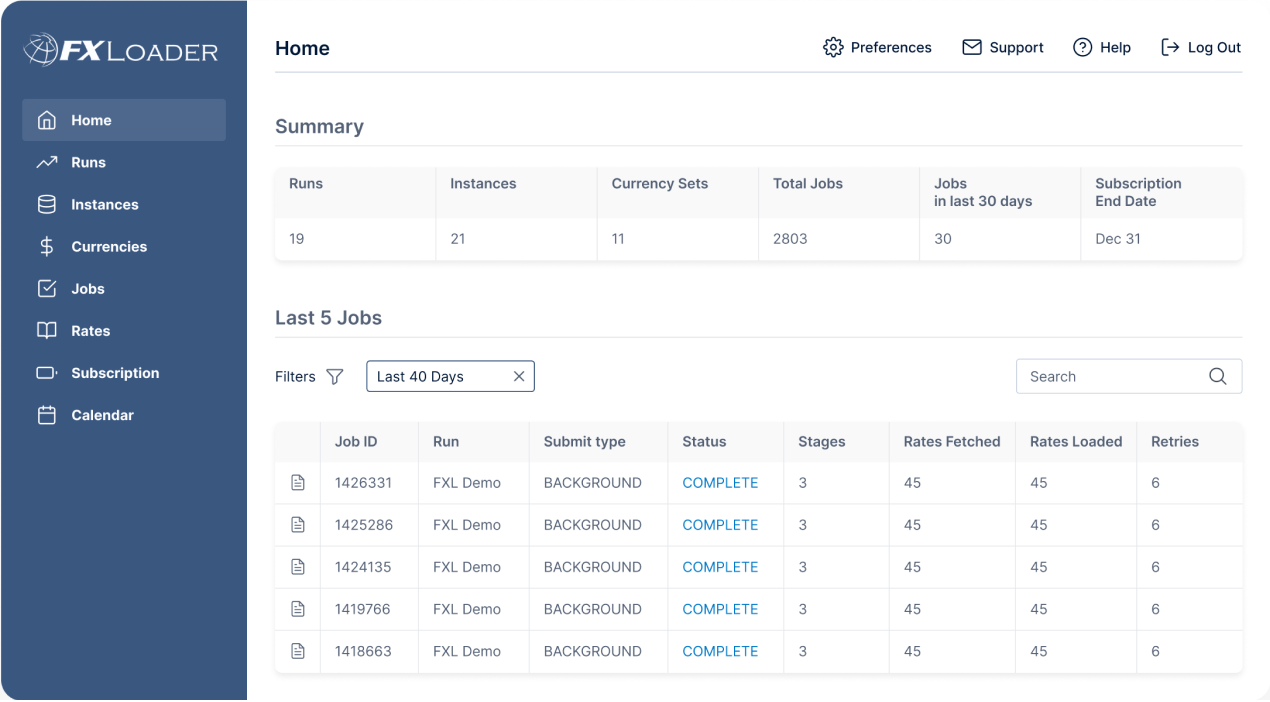This screenshot has height=702, width=1270.
Task: Select the Runs icon in the sidebar
Action: pyautogui.click(x=46, y=162)
